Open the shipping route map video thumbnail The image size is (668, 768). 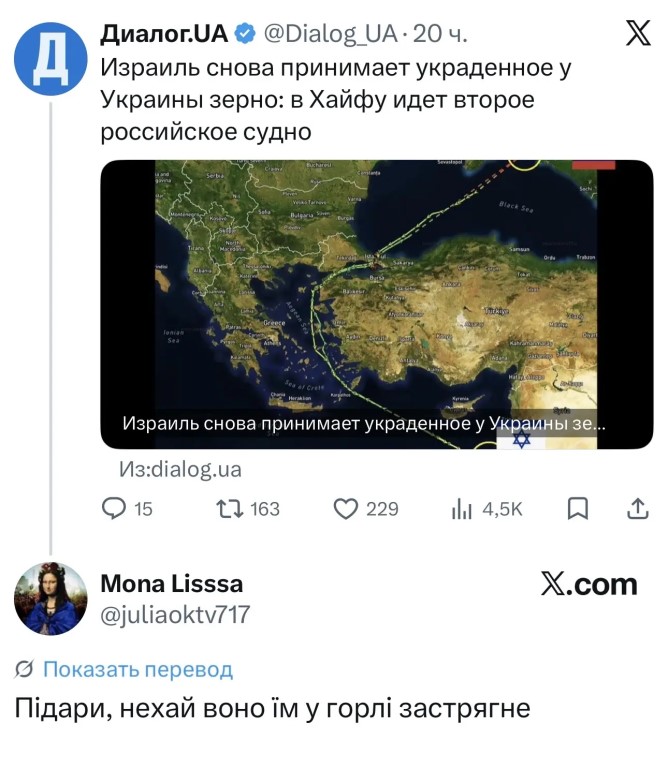(x=376, y=300)
